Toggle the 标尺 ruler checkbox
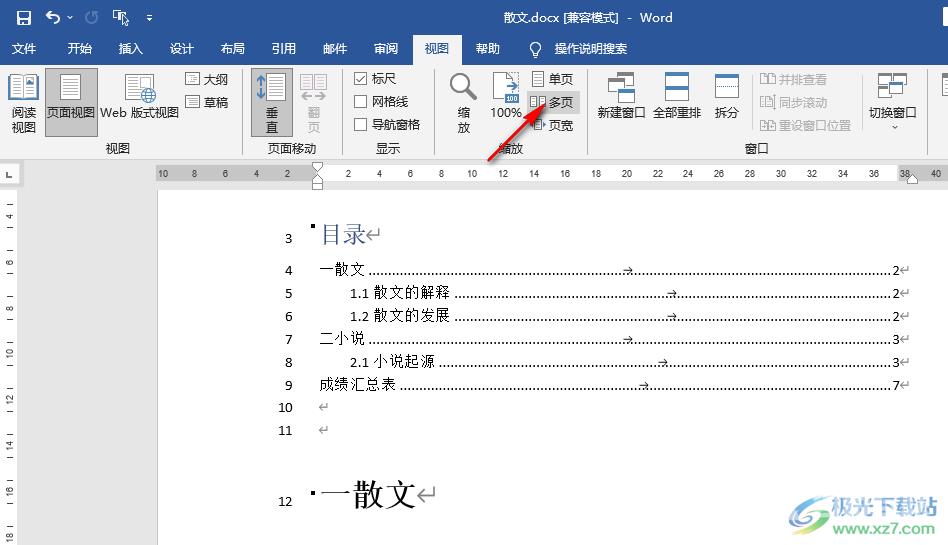 pos(375,79)
